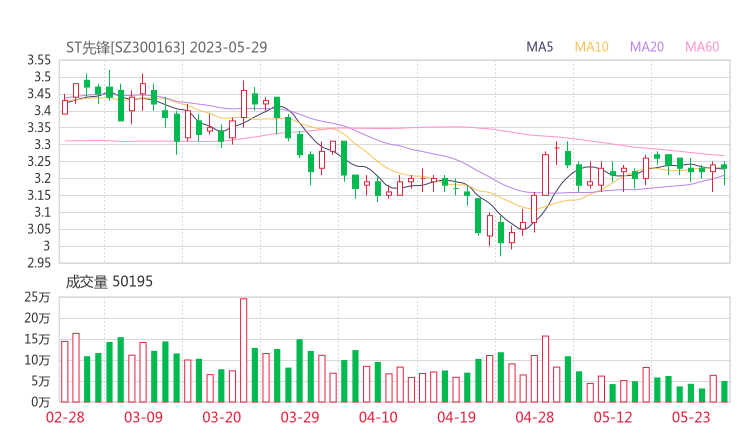Image resolution: width=740 pixels, height=440 pixels.
Task: Click the 0万 volume axis label
Action: pos(41,402)
